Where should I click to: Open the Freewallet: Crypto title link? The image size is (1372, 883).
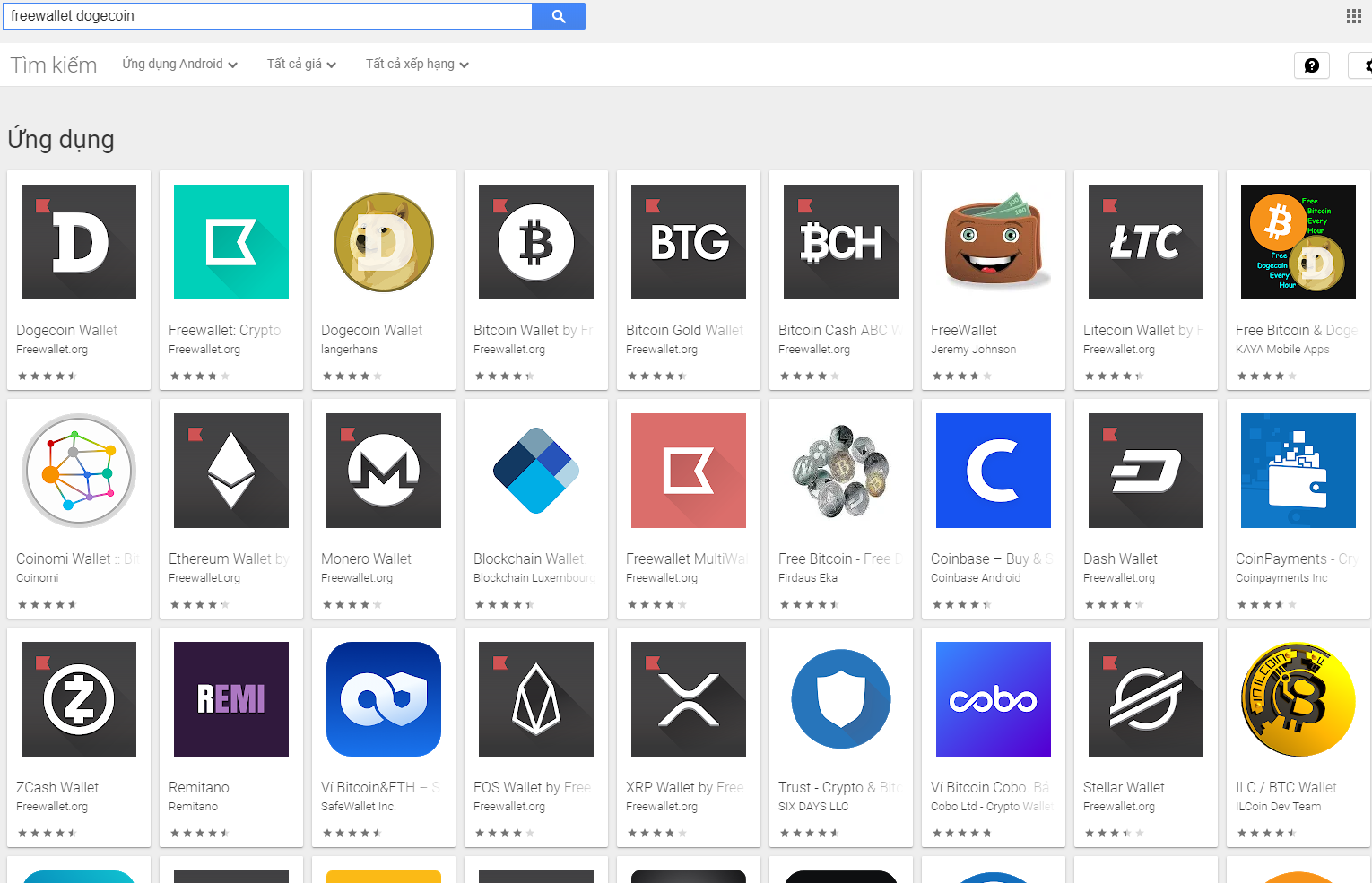pyautogui.click(x=225, y=330)
